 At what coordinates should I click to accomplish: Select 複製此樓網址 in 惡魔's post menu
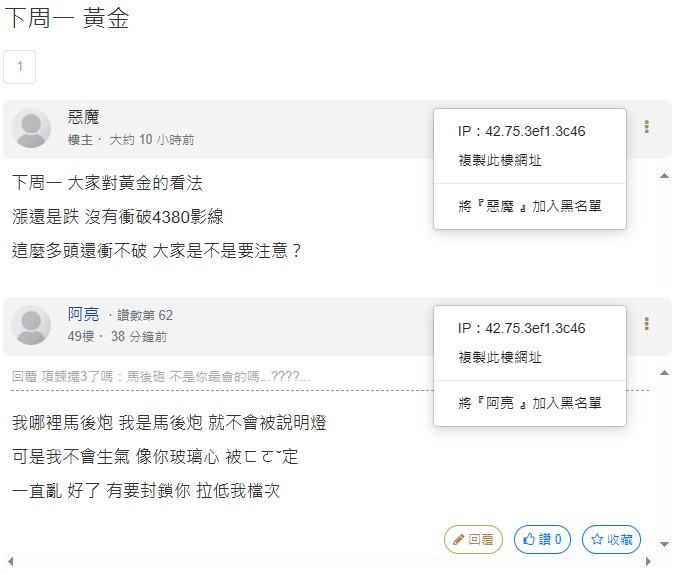click(x=500, y=161)
